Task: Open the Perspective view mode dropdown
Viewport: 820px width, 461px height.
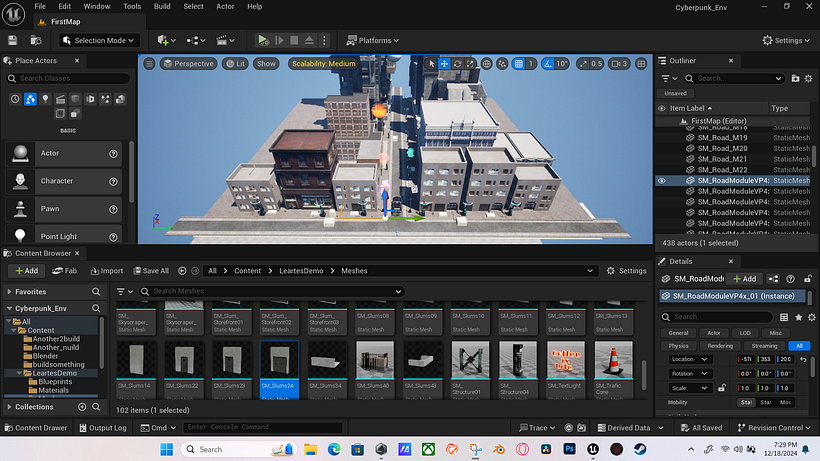Action: click(x=188, y=64)
